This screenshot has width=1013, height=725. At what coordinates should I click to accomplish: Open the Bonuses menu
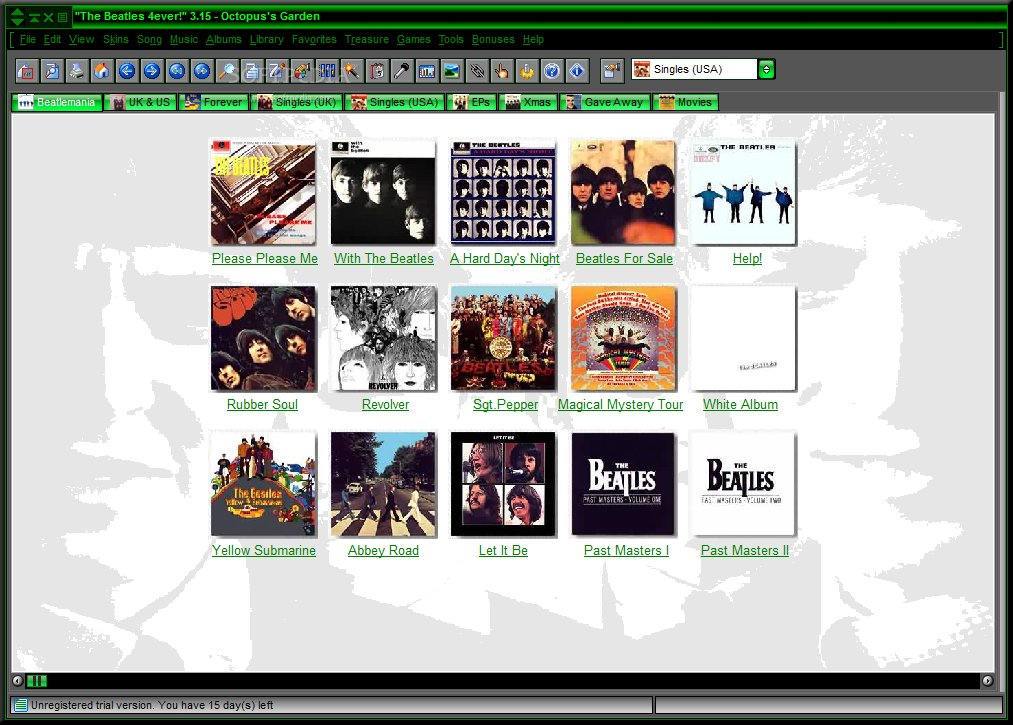point(493,39)
